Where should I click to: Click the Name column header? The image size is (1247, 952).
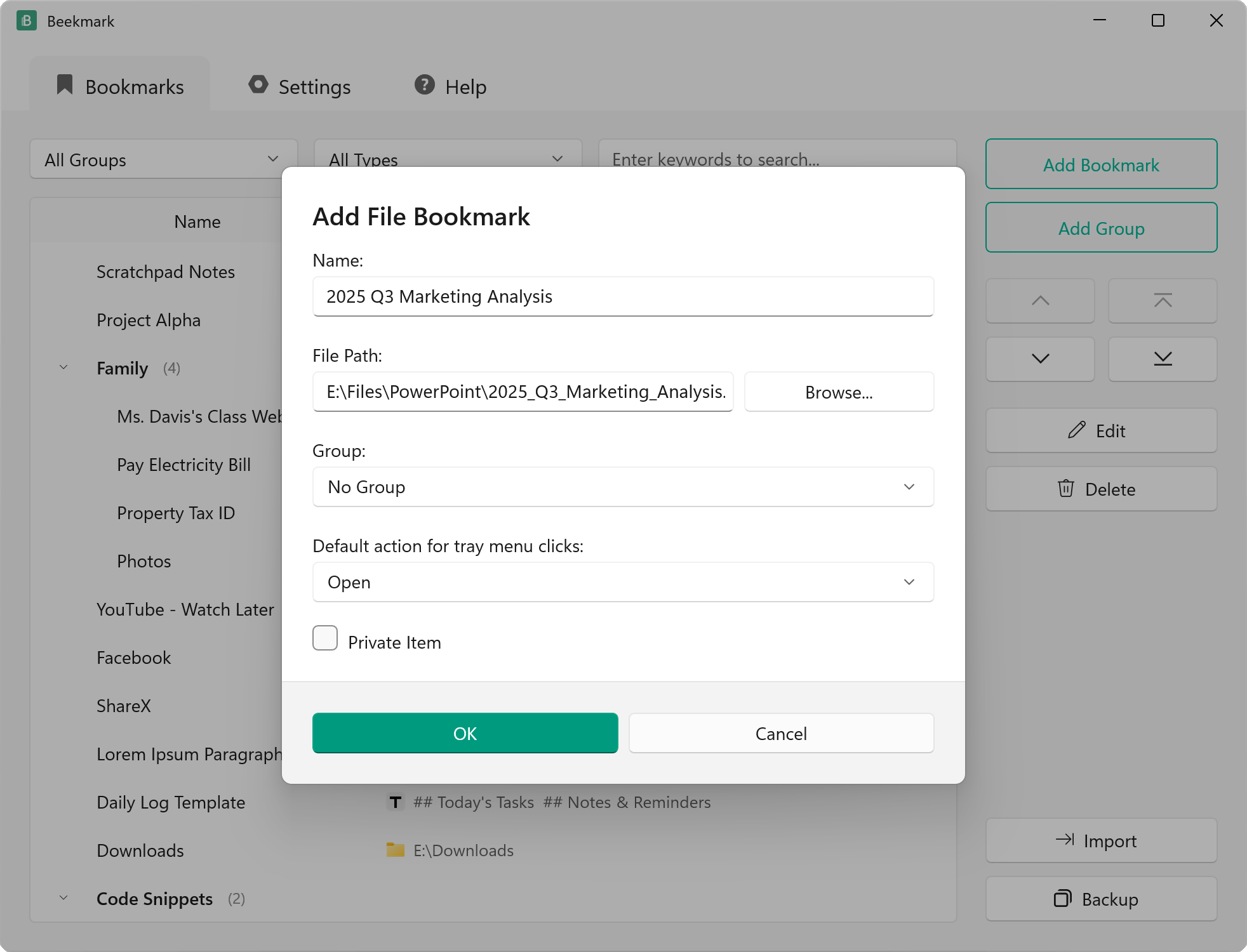click(x=197, y=221)
